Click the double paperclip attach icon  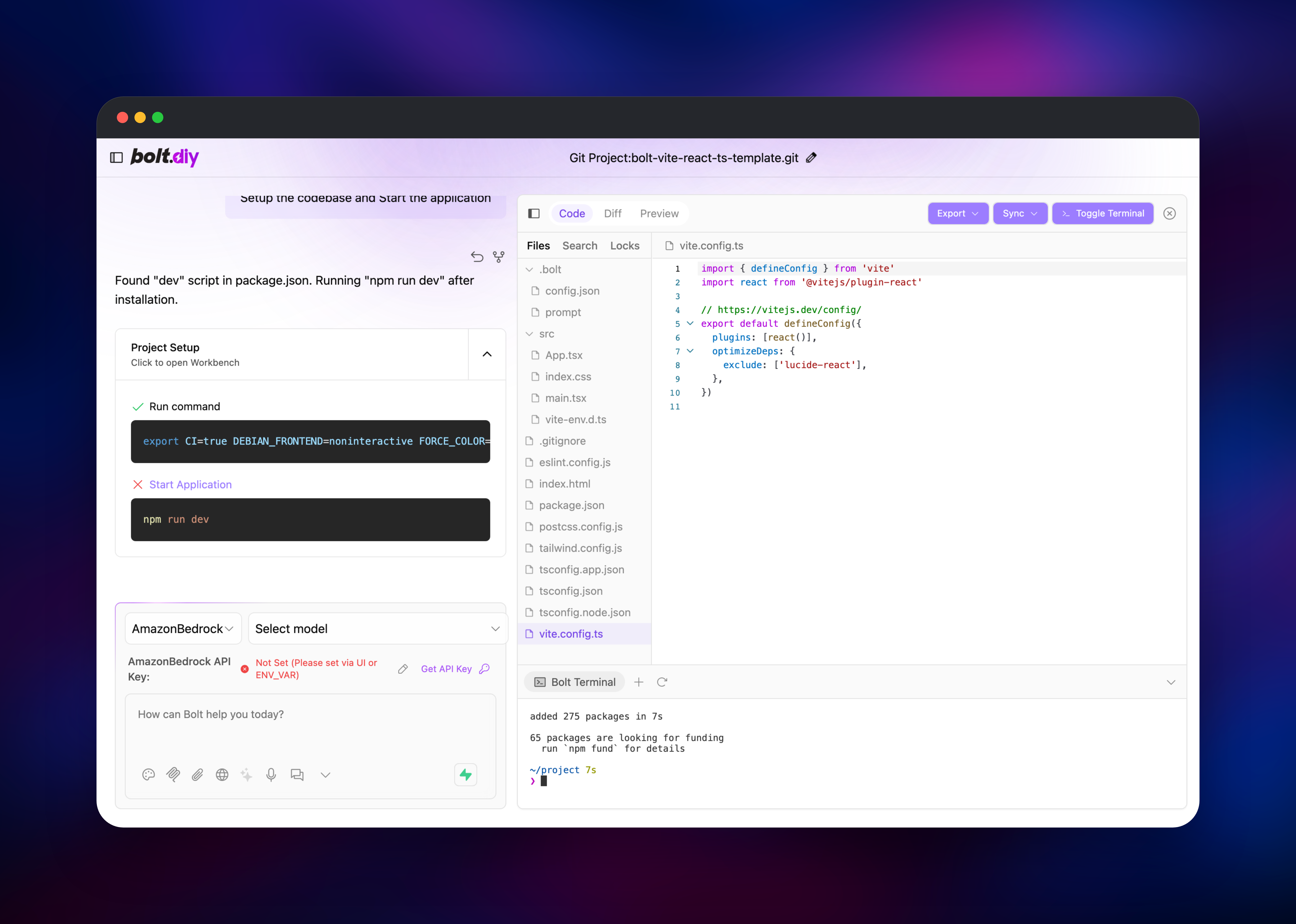[x=173, y=774]
